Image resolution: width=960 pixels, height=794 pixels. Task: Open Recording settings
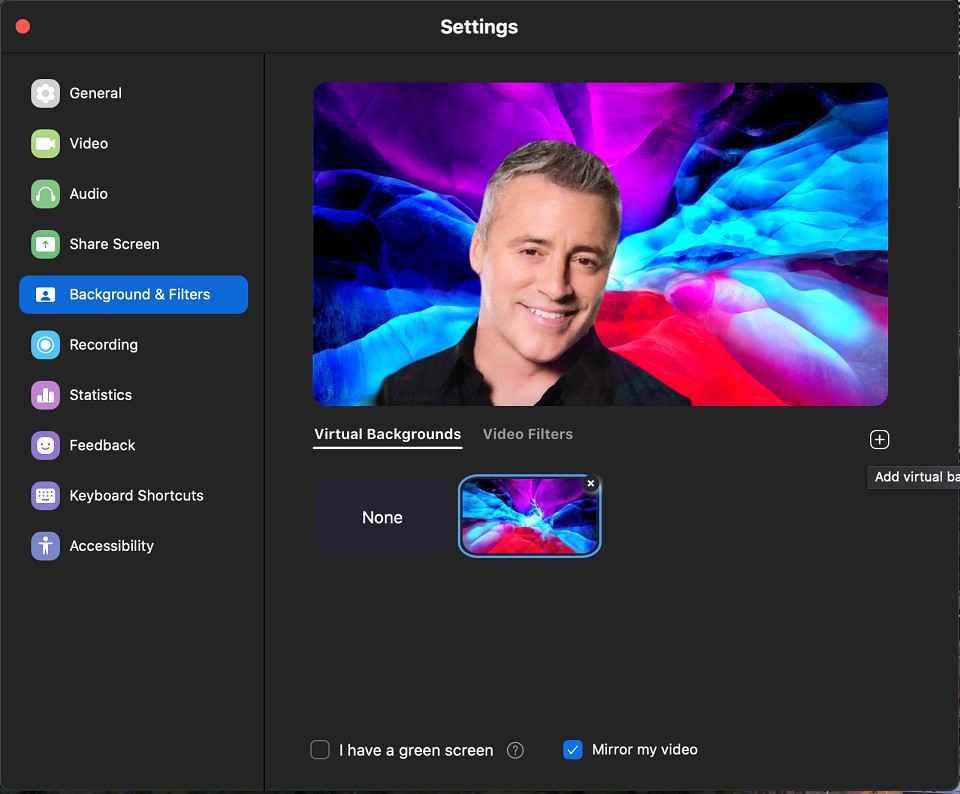pyautogui.click(x=133, y=345)
